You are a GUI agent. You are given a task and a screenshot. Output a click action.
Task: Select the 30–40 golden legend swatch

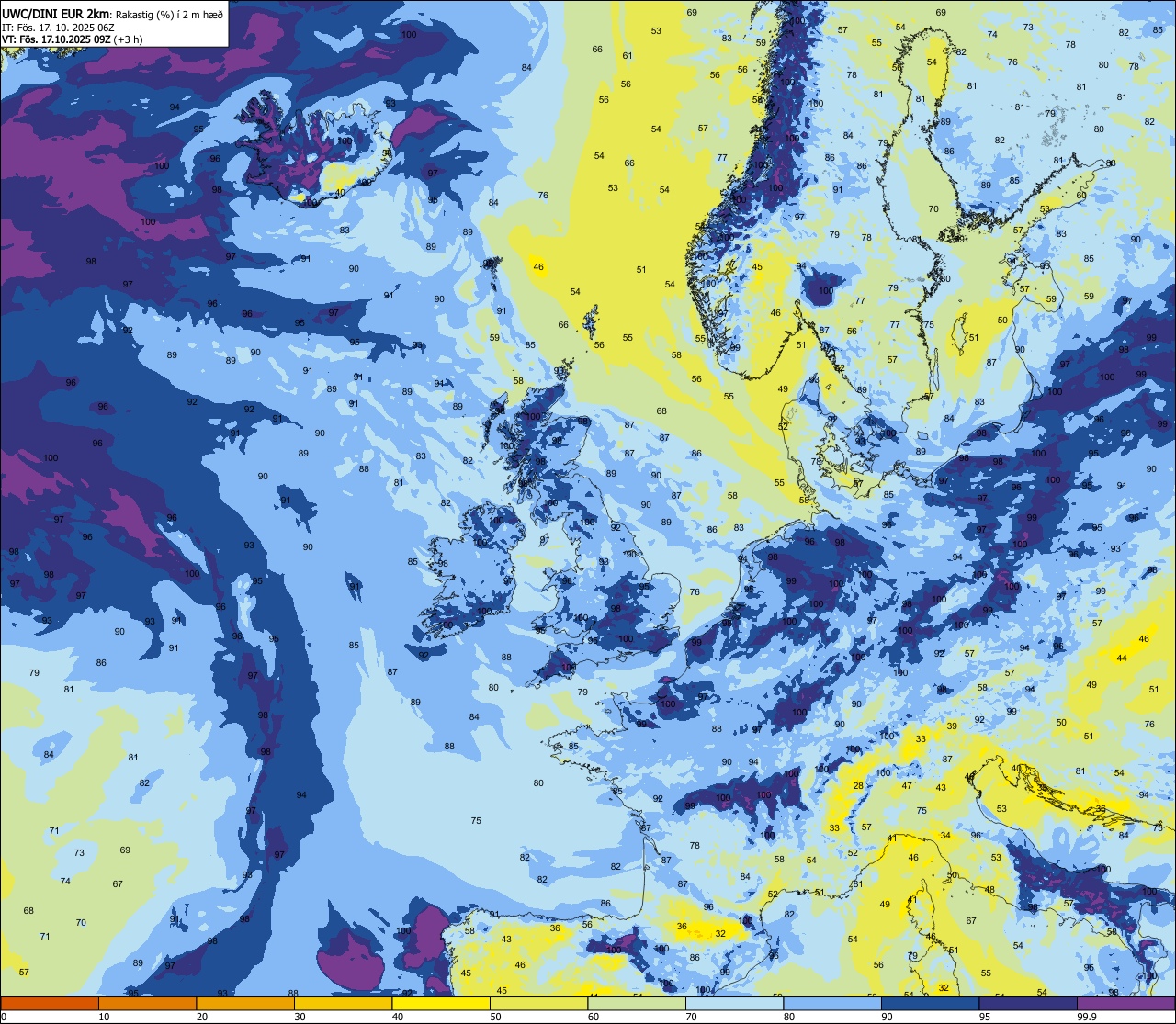point(343,1003)
